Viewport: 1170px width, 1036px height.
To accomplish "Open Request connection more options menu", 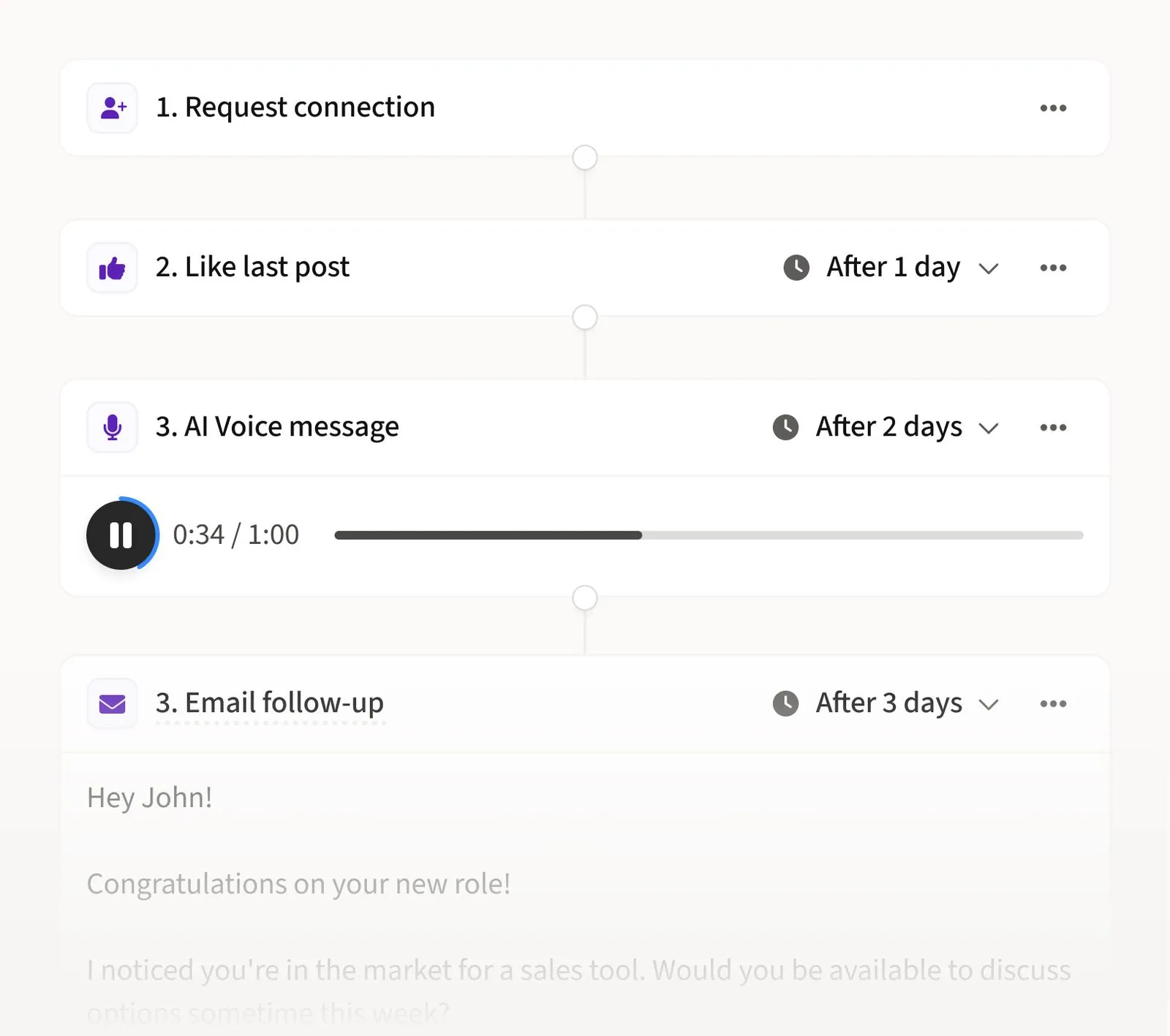I will (1053, 108).
